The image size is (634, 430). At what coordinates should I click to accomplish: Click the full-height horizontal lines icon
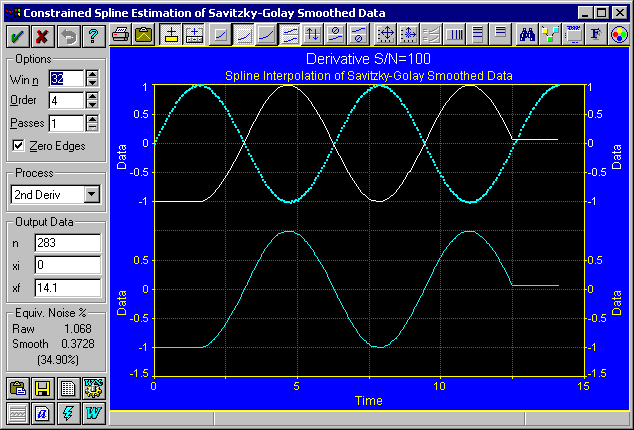[x=478, y=35]
